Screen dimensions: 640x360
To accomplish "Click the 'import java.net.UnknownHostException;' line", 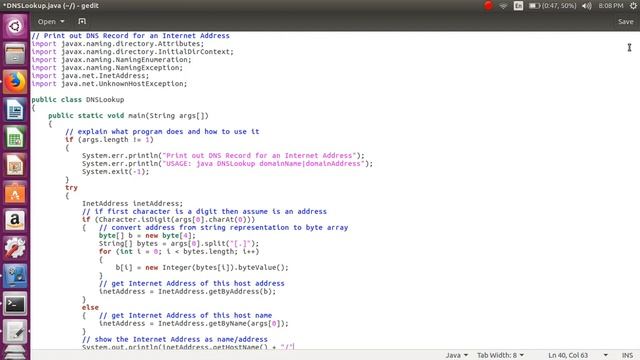I will click(x=109, y=84).
